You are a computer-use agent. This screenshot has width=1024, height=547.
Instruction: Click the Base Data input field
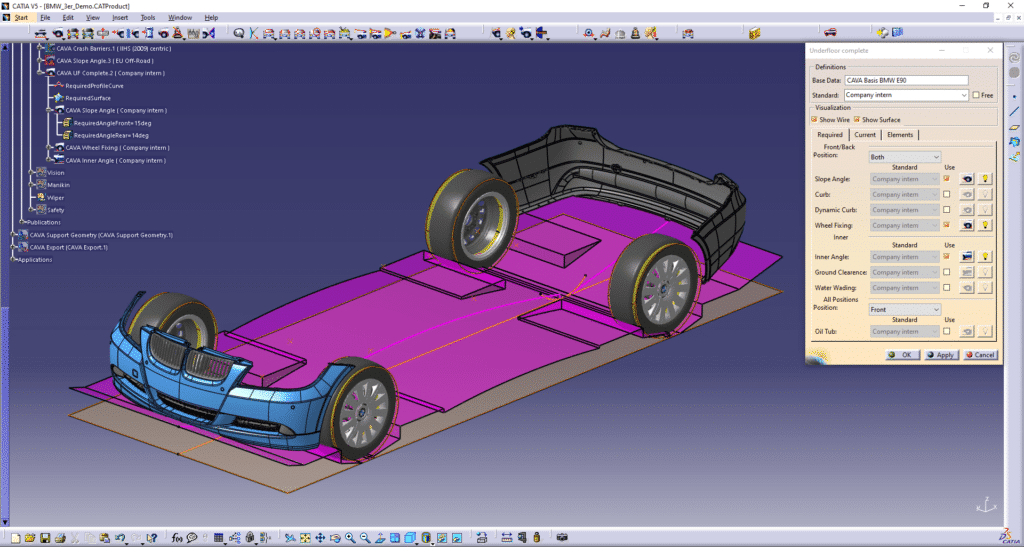[906, 80]
